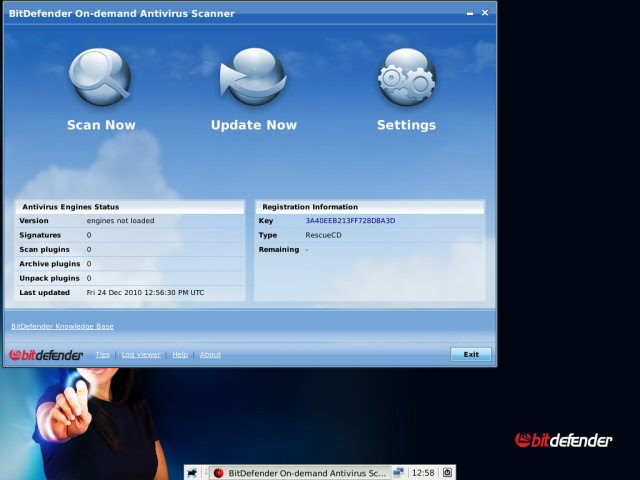Close the BitDefender scanner window
The height and width of the screenshot is (480, 640).
point(485,13)
